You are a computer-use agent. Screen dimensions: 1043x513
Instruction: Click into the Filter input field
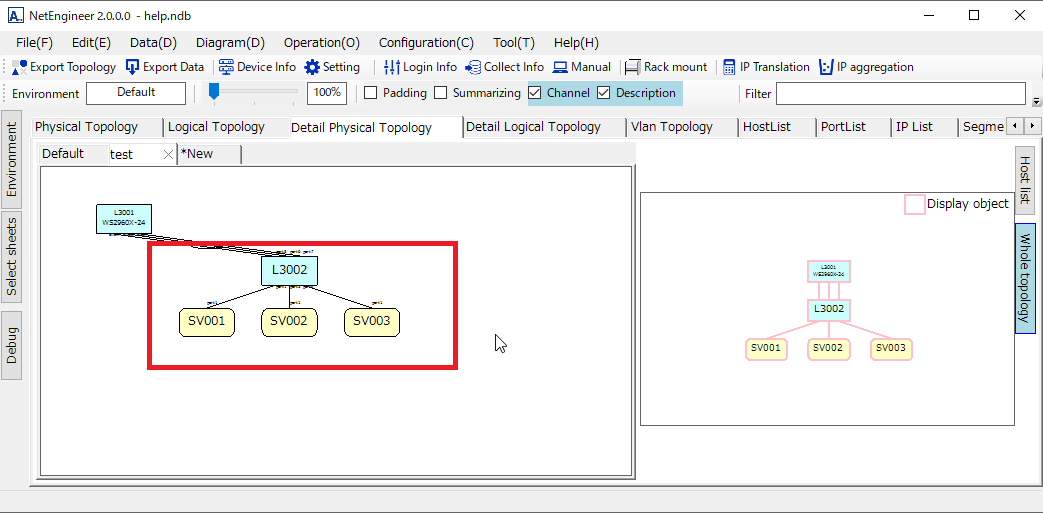point(900,93)
